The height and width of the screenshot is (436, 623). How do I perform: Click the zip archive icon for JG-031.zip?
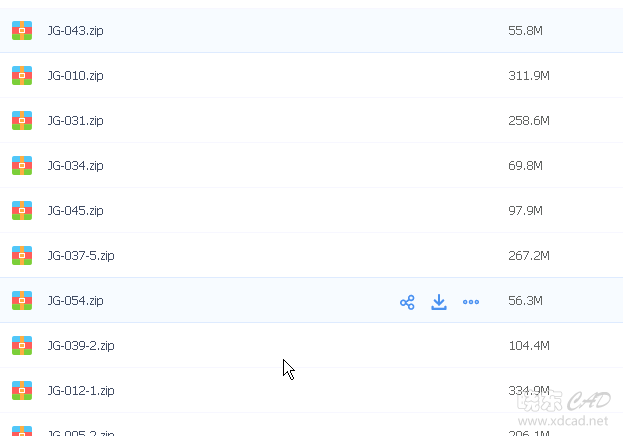coord(22,120)
